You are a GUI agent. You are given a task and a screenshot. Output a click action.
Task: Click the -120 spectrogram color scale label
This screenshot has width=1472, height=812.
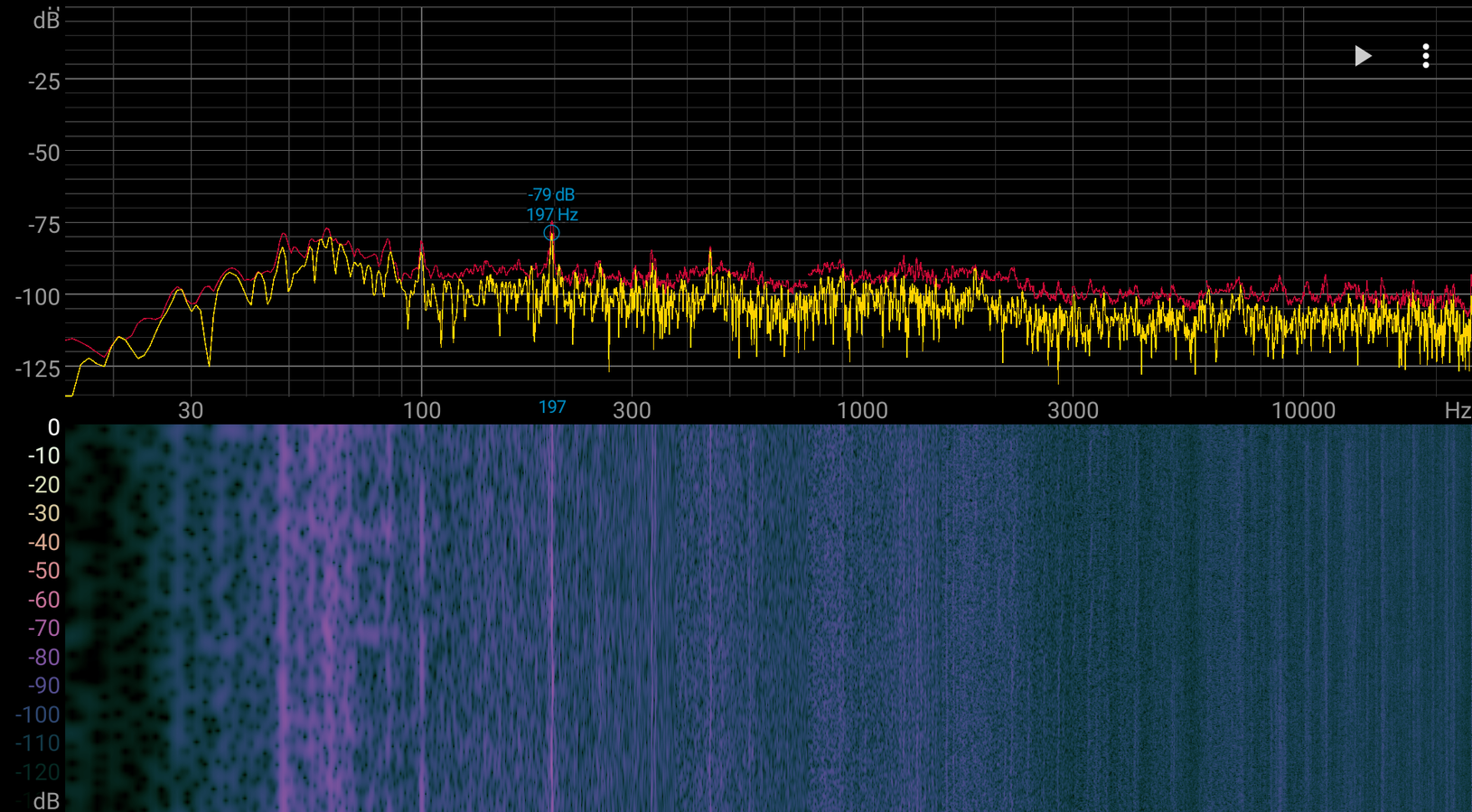[x=38, y=772]
